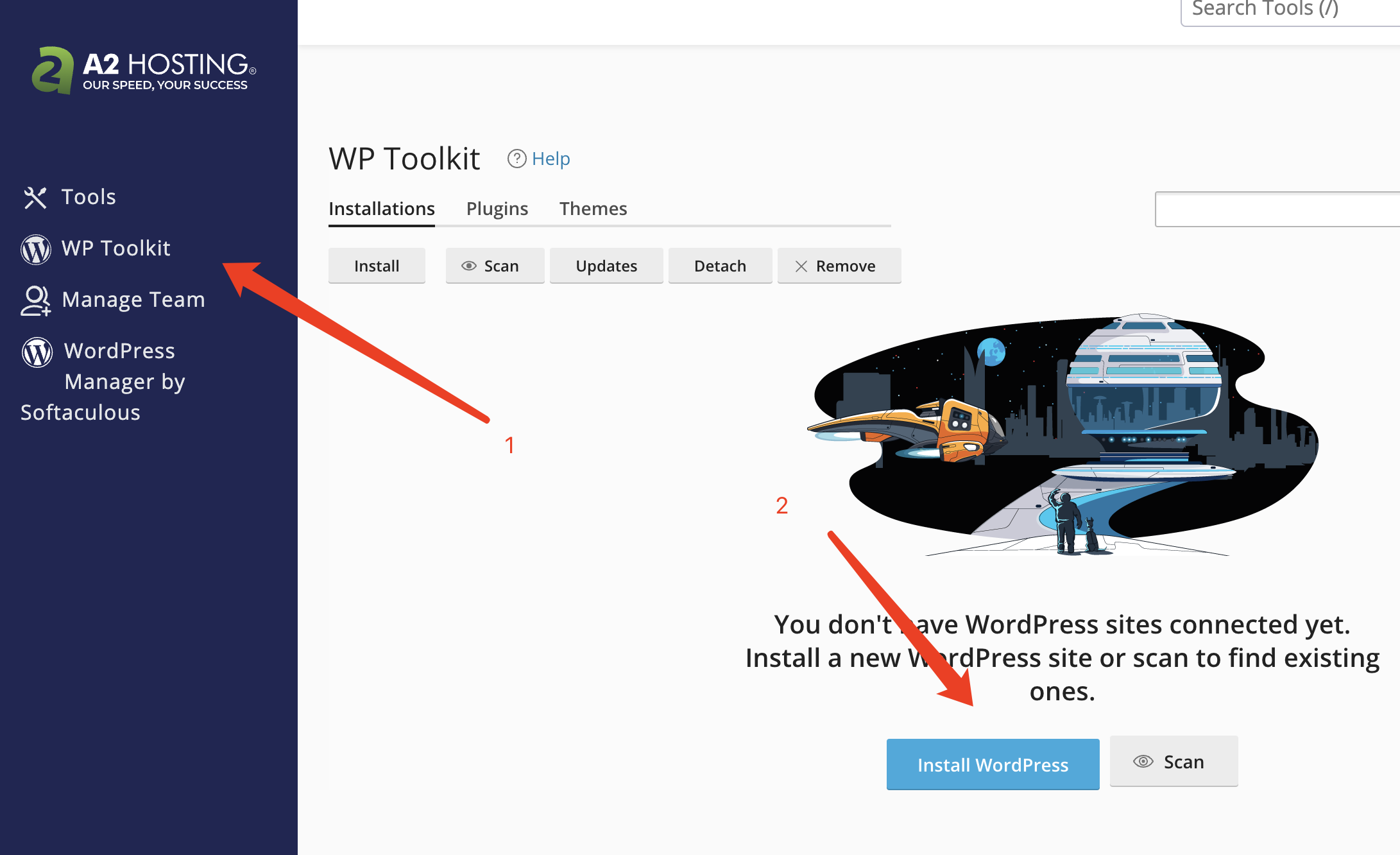Click the spaceship city illustration

(x=1062, y=435)
